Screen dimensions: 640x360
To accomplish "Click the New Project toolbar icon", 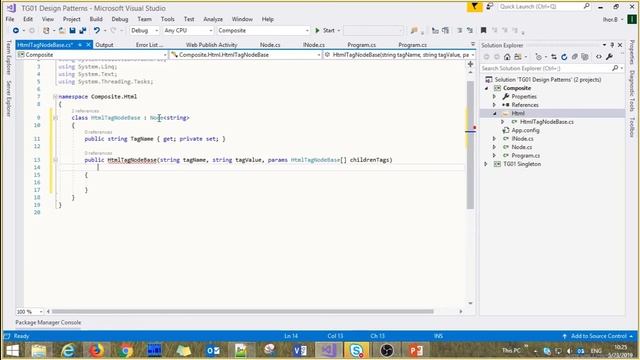I will tap(46, 31).
